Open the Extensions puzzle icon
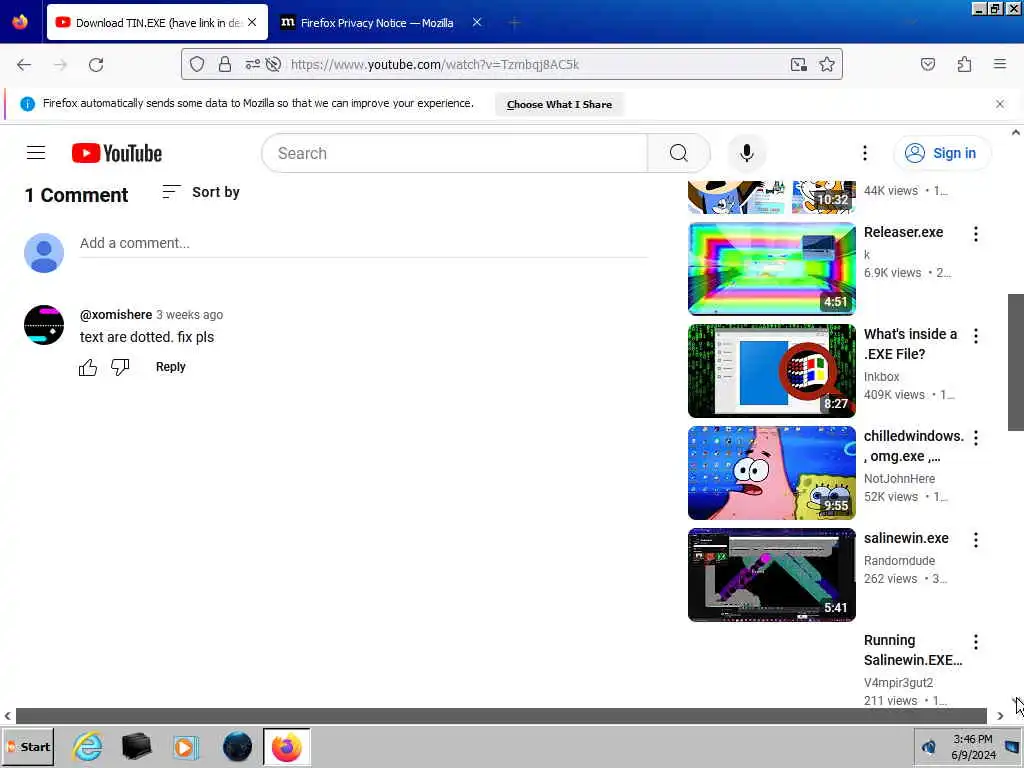The image size is (1024, 768). 964,64
